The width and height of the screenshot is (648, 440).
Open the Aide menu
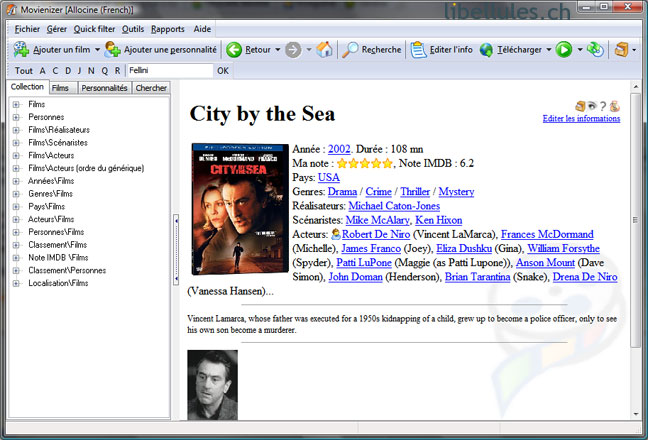coord(202,29)
